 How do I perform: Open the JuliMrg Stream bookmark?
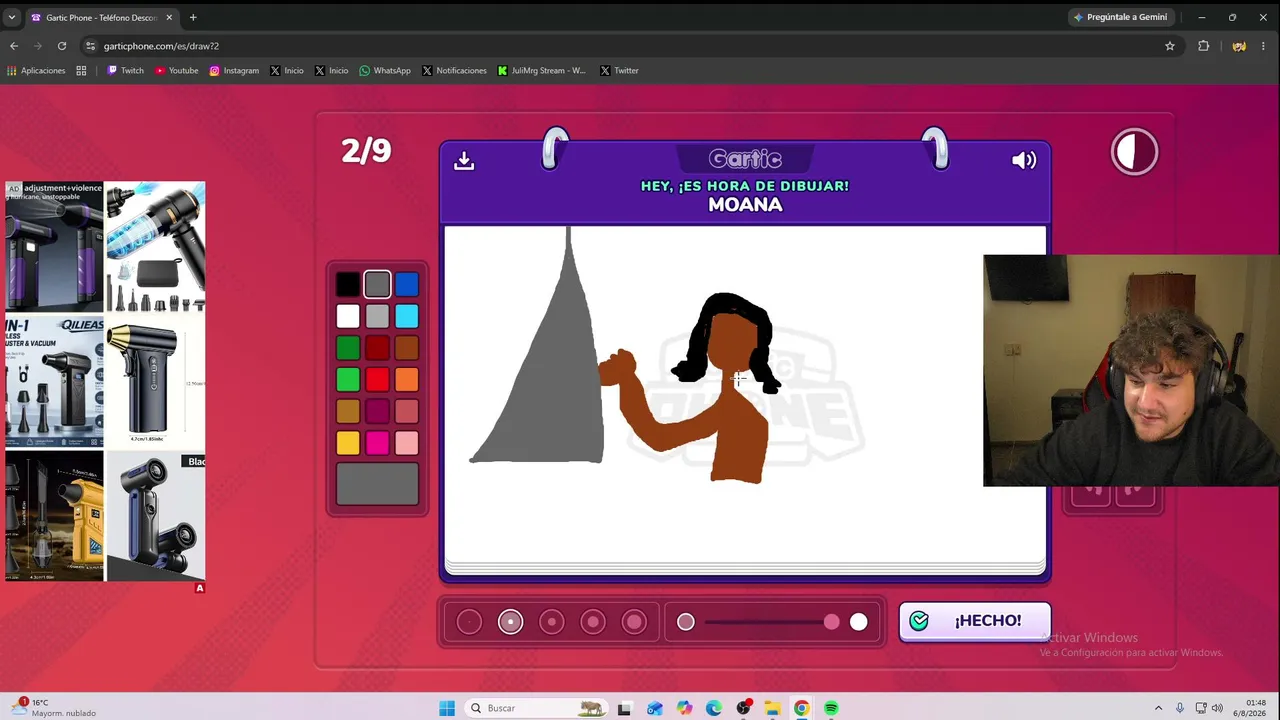click(542, 71)
